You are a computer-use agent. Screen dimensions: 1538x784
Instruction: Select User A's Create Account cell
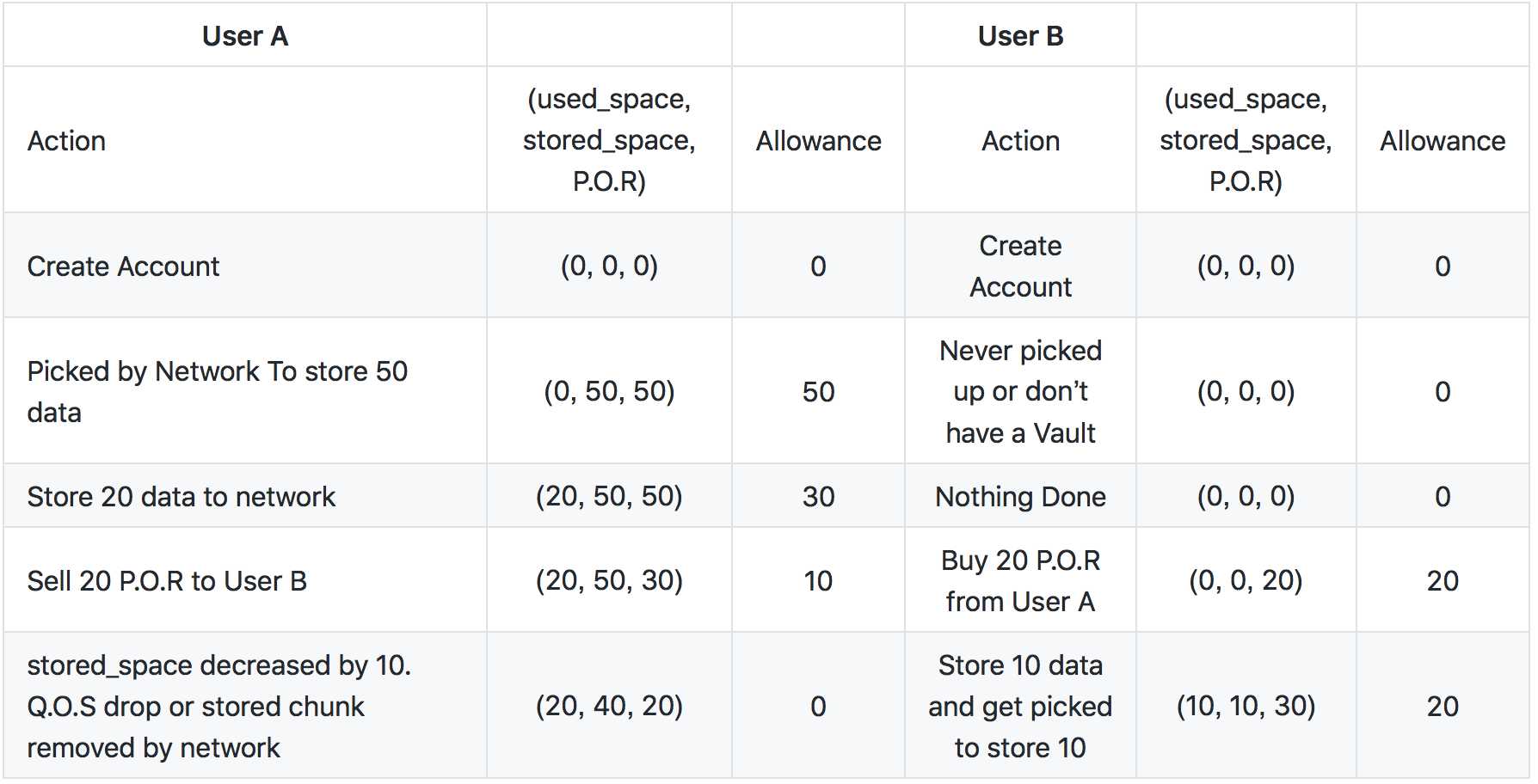245,266
